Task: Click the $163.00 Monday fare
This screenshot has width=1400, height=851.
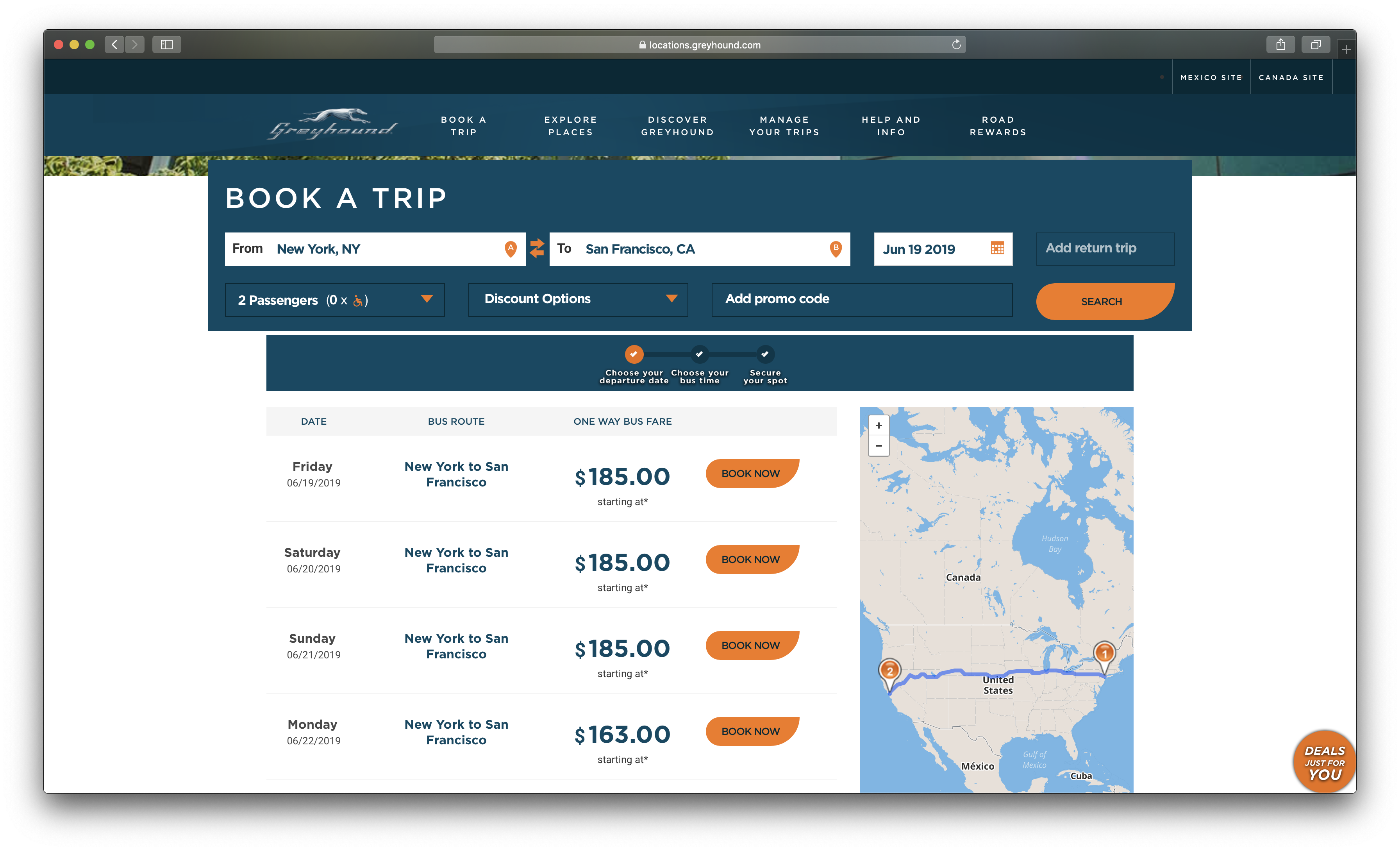Action: pos(622,735)
